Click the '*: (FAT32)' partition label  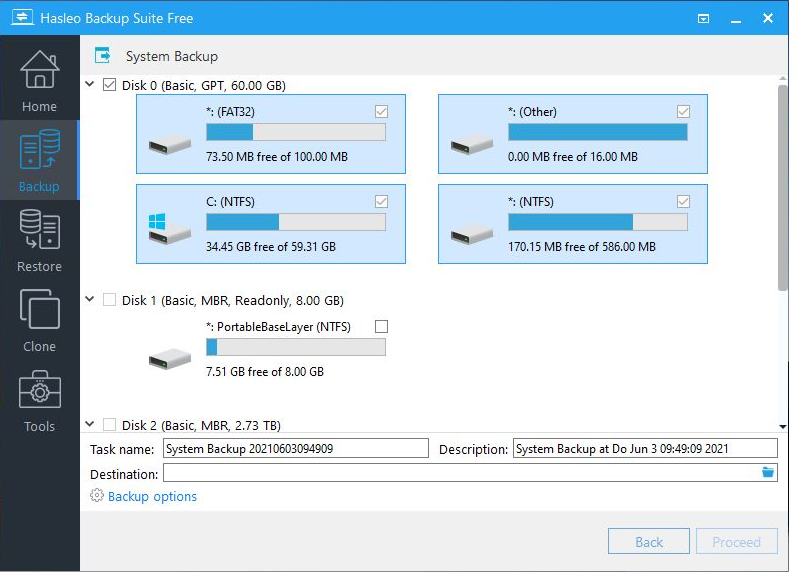[x=230, y=112]
